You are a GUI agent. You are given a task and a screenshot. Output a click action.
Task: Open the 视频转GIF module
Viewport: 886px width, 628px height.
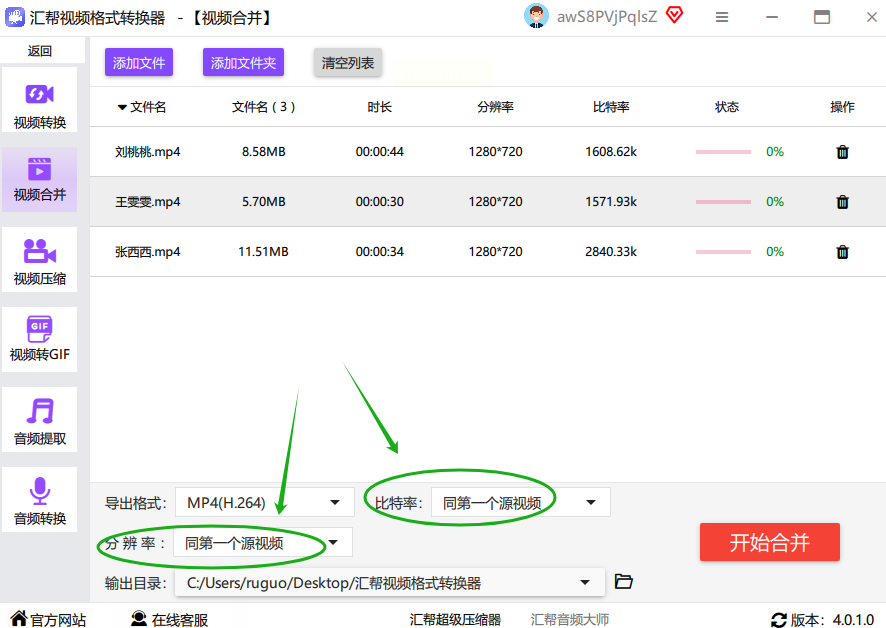[40, 339]
